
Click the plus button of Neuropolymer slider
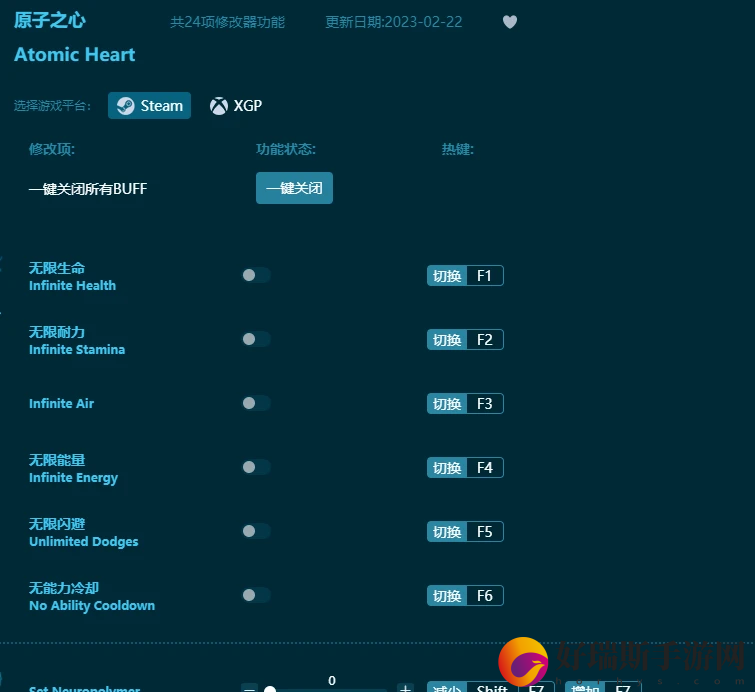point(405,689)
